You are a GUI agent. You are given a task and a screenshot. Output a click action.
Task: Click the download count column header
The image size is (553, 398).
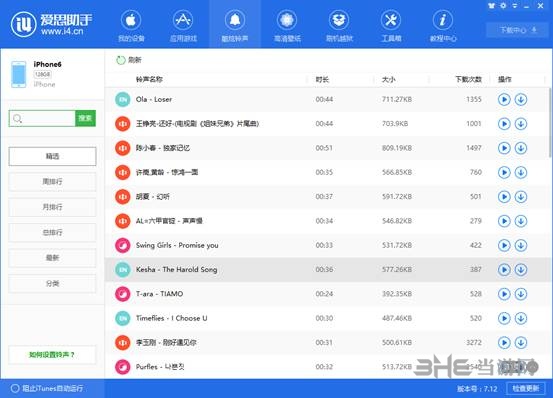pos(468,79)
